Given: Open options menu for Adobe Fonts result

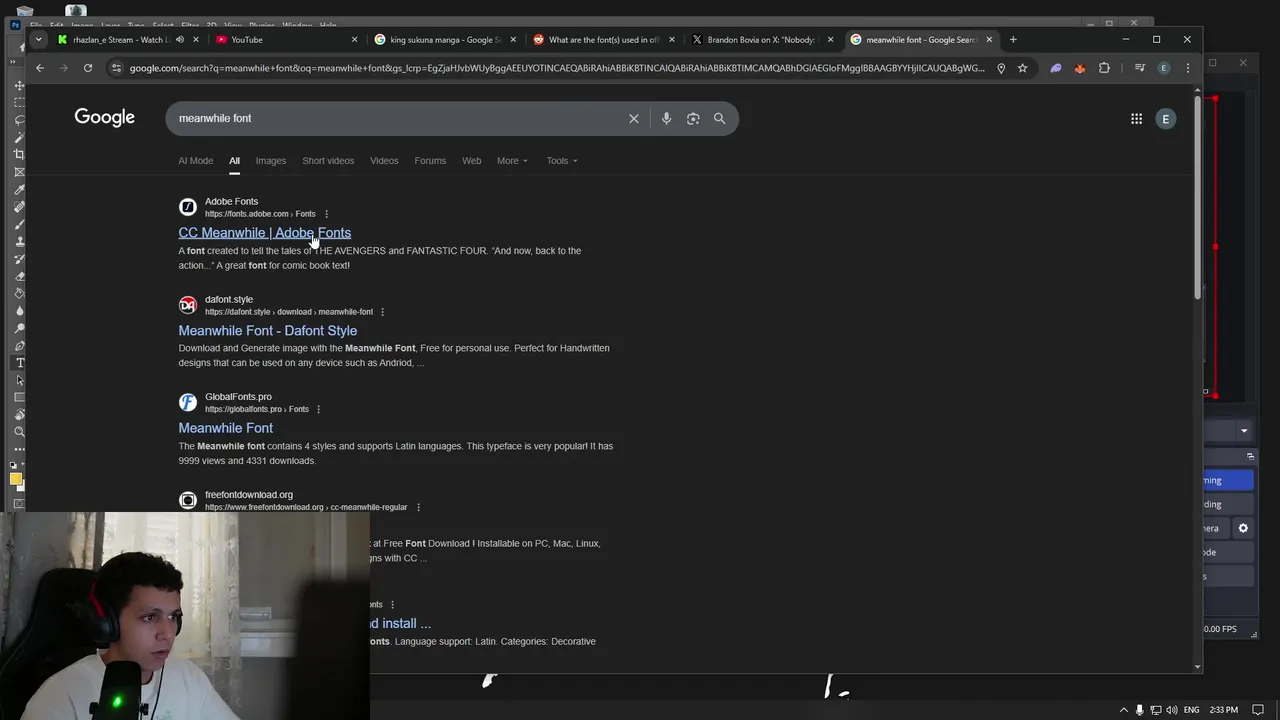Looking at the screenshot, I should click(x=326, y=214).
